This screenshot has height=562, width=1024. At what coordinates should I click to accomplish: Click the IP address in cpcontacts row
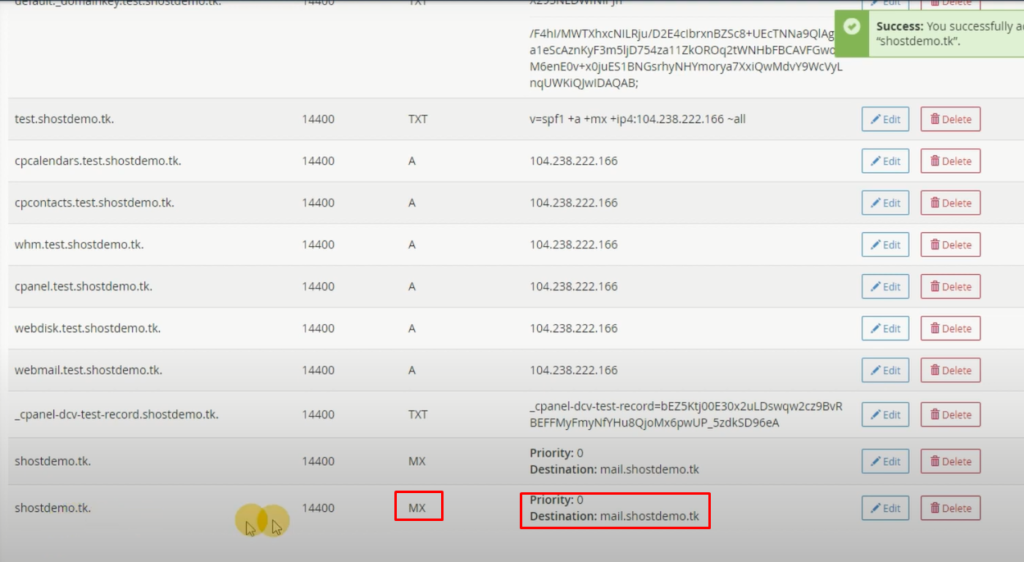573,202
